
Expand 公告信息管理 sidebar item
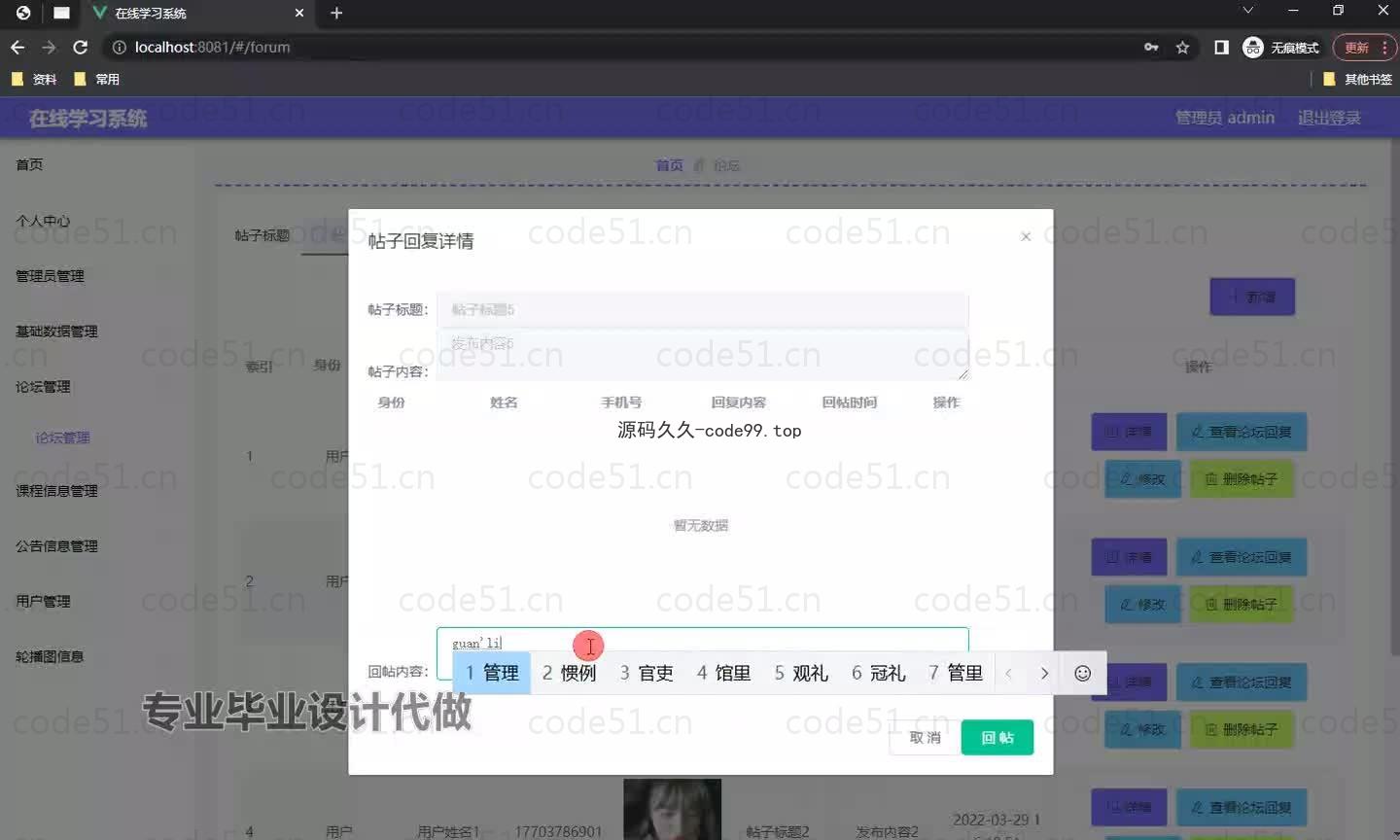click(56, 546)
